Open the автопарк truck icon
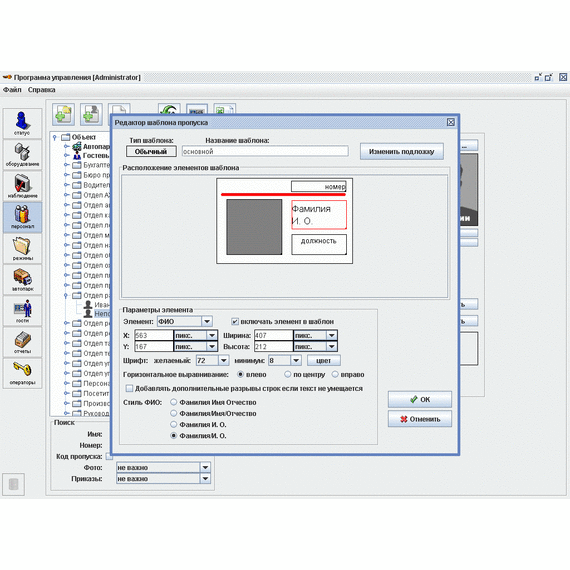The width and height of the screenshot is (570, 570). tap(22, 280)
